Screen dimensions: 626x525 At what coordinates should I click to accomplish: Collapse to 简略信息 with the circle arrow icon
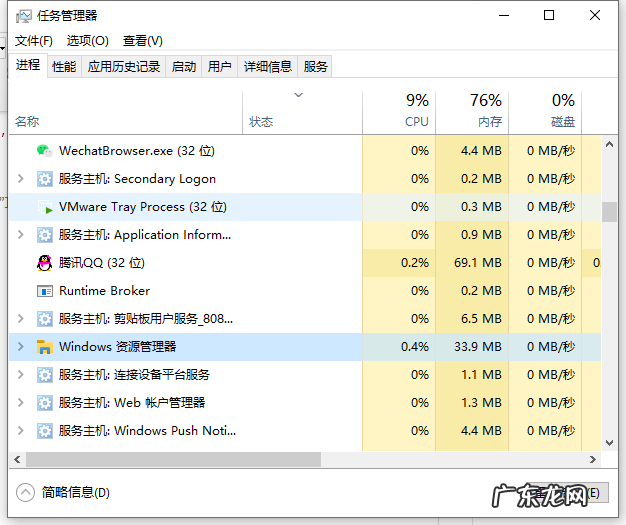pyautogui.click(x=26, y=493)
